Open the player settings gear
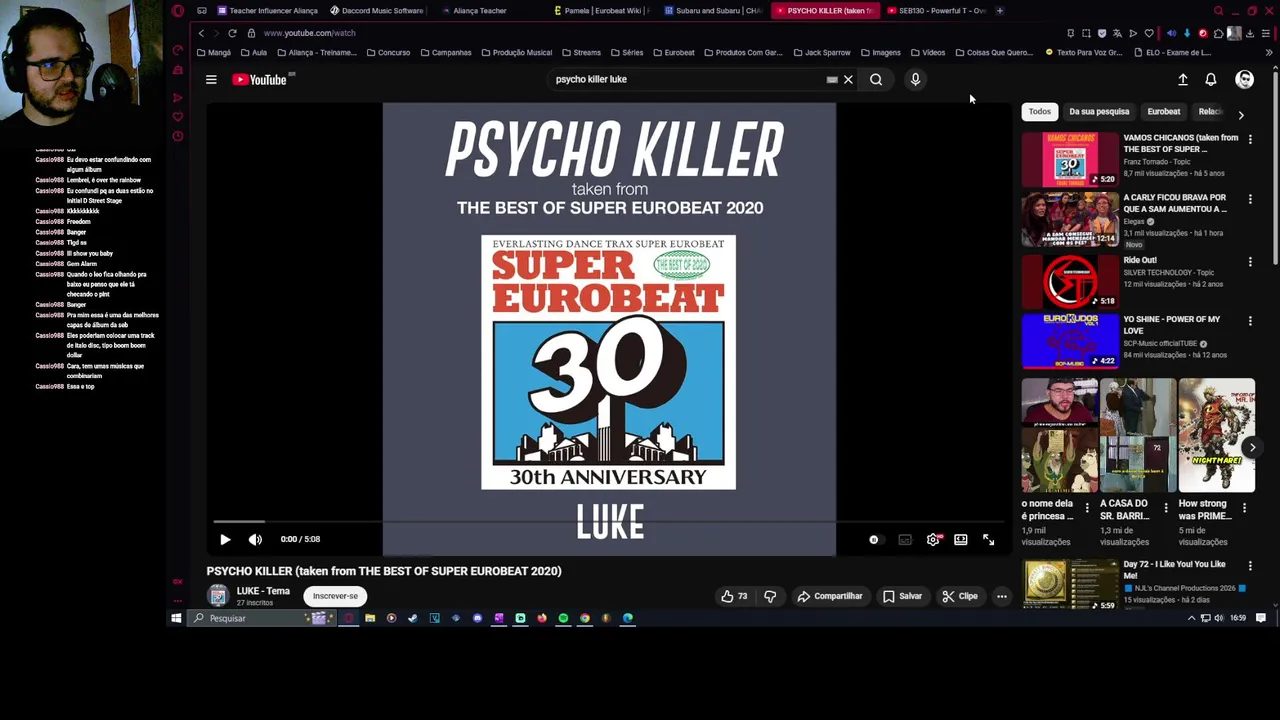This screenshot has width=1280, height=720. click(933, 540)
